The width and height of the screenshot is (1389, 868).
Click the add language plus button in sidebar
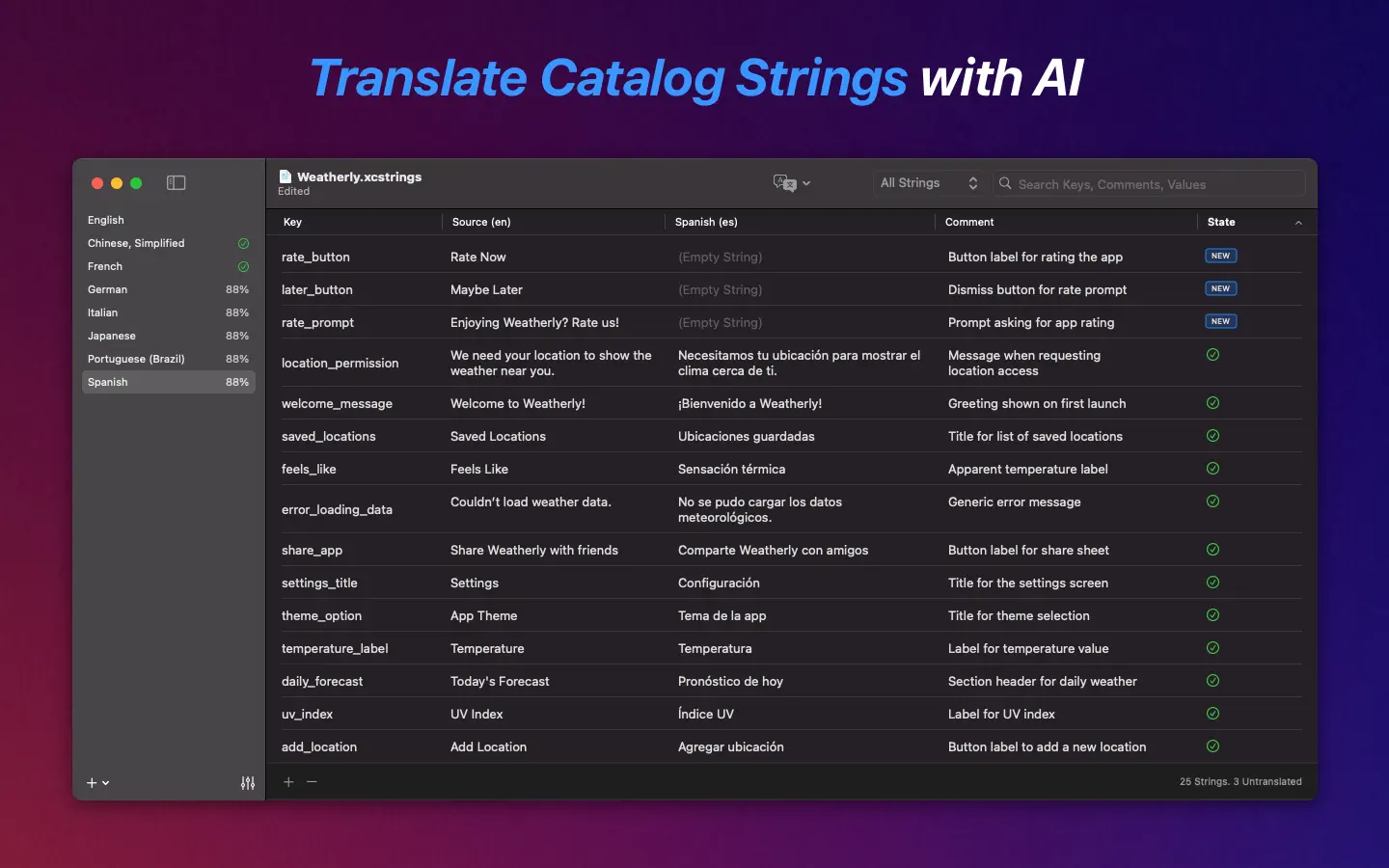click(92, 783)
